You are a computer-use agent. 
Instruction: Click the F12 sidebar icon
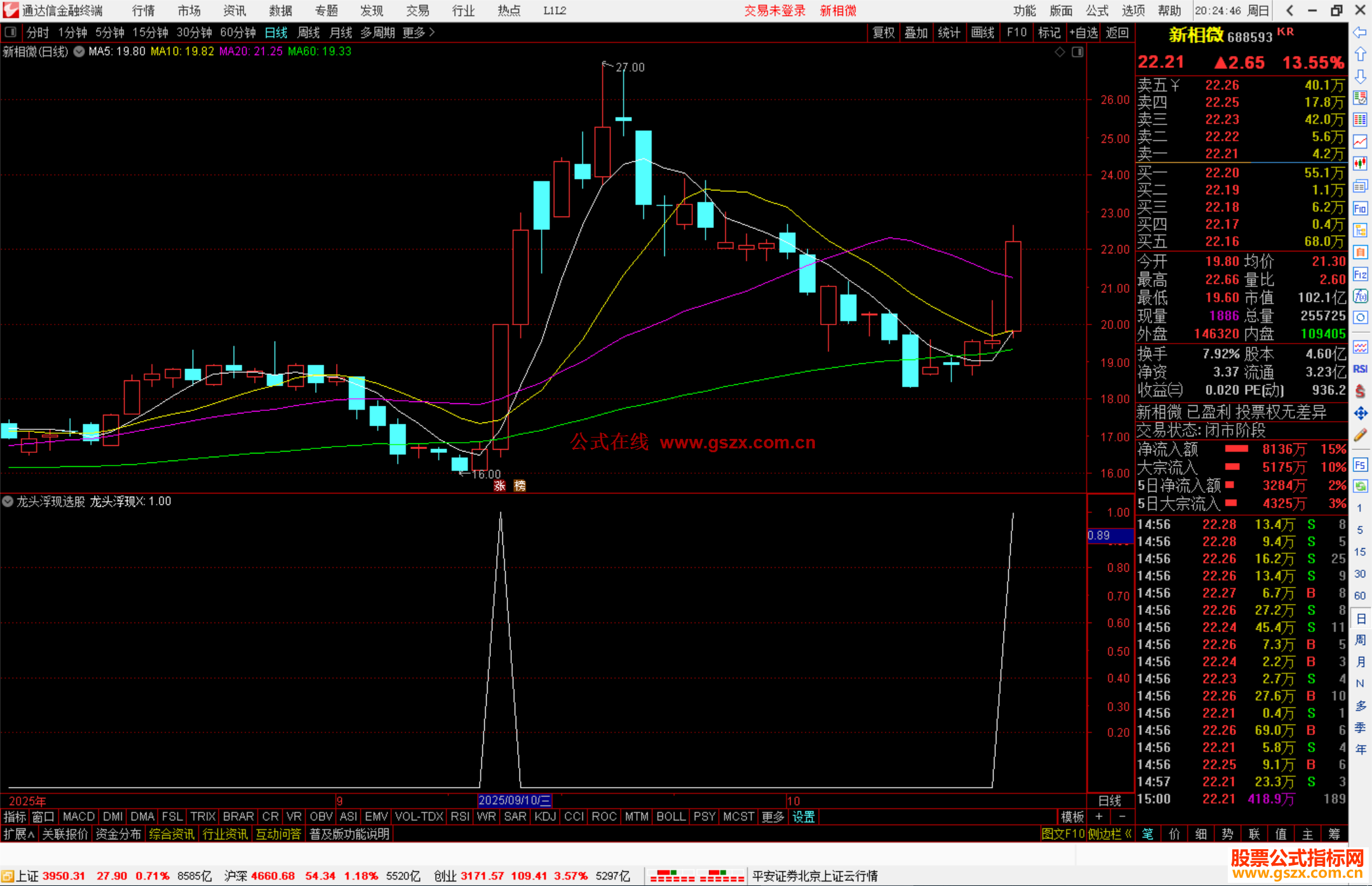(x=1360, y=274)
